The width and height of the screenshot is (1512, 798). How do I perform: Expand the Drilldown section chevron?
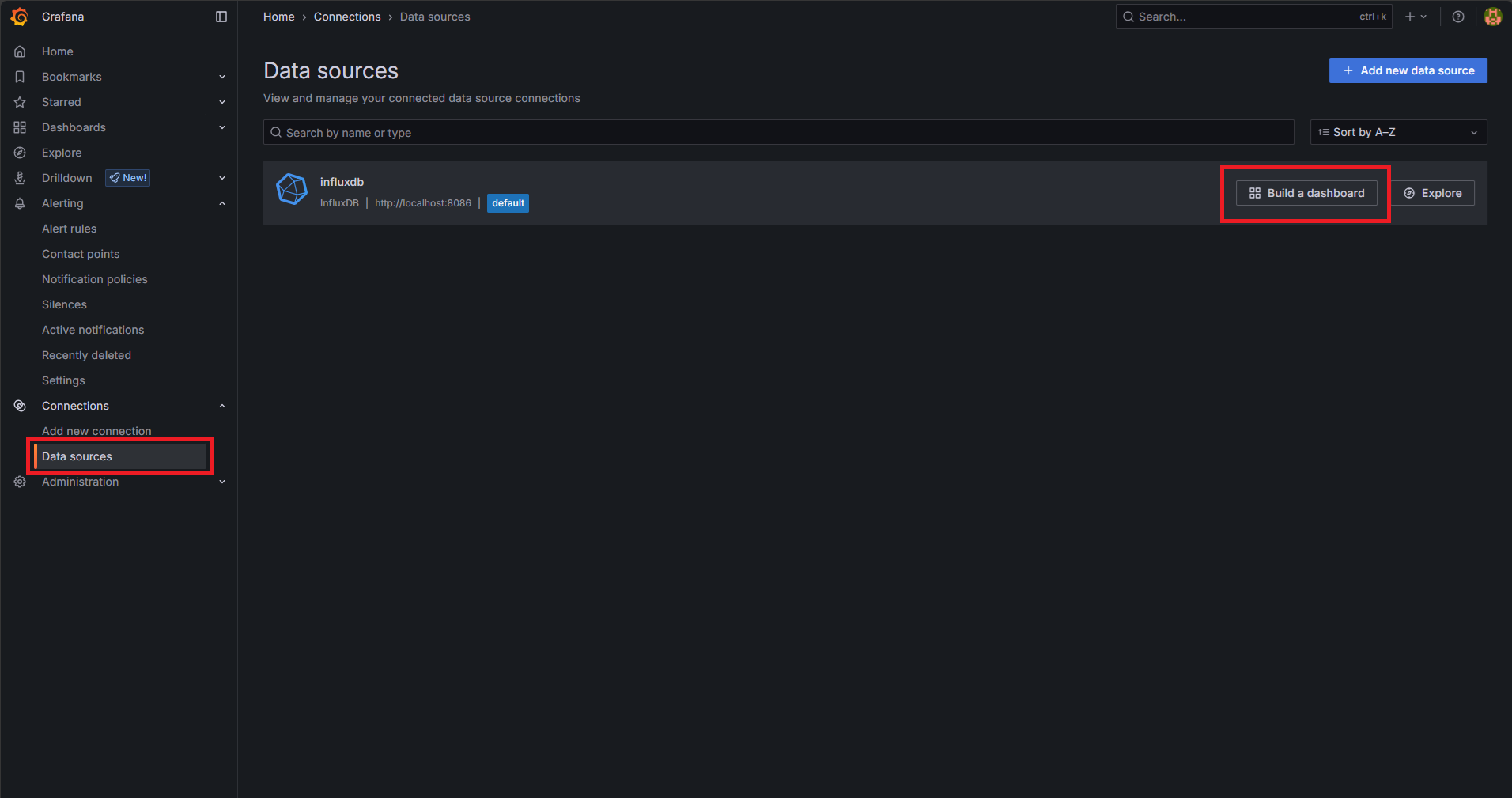[222, 178]
